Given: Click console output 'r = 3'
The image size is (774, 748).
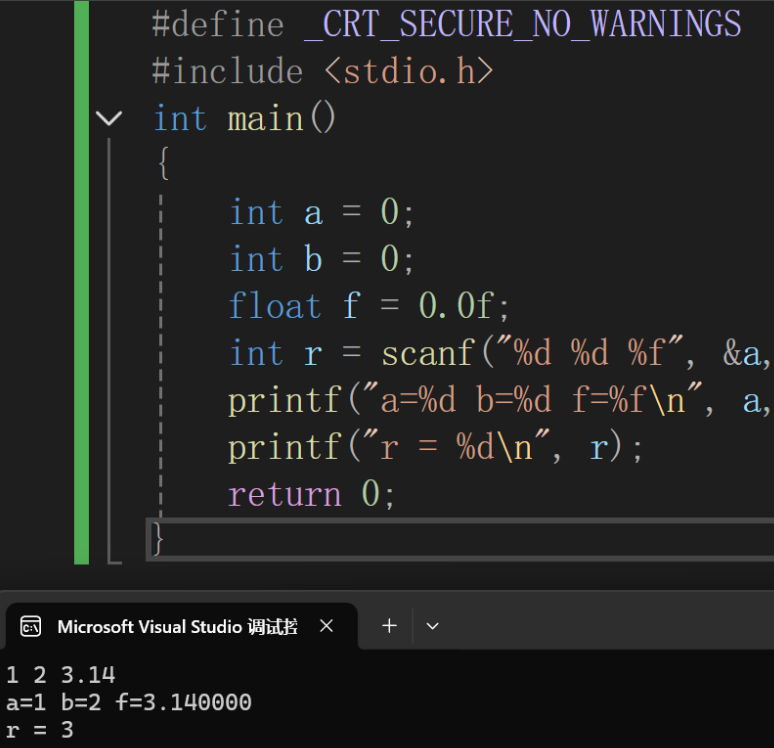Looking at the screenshot, I should 40,730.
